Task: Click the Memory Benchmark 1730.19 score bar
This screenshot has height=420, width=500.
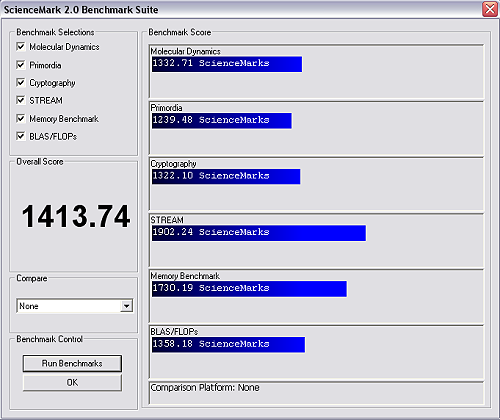Action: pyautogui.click(x=249, y=289)
